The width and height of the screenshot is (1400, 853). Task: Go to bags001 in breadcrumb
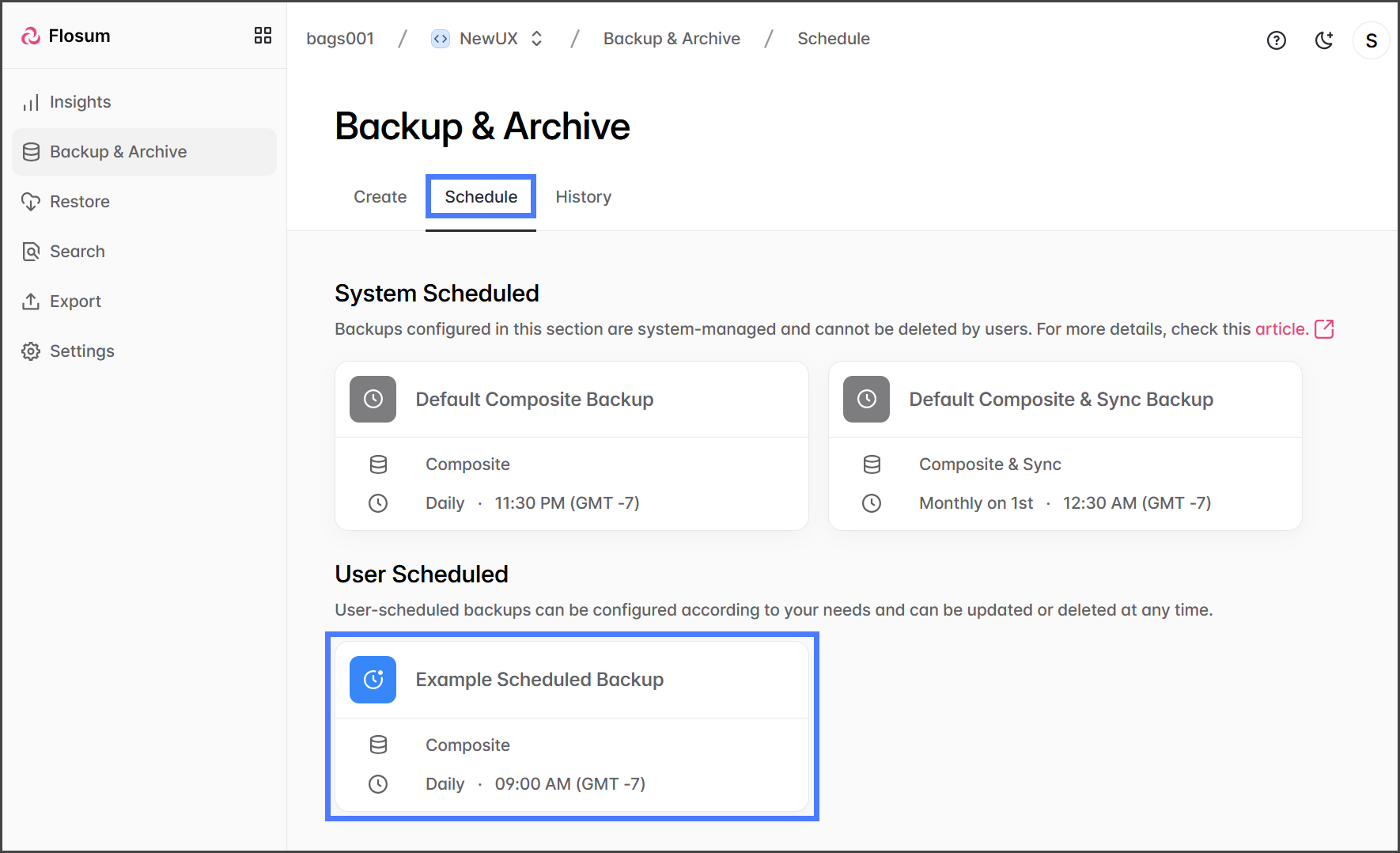[x=340, y=39]
